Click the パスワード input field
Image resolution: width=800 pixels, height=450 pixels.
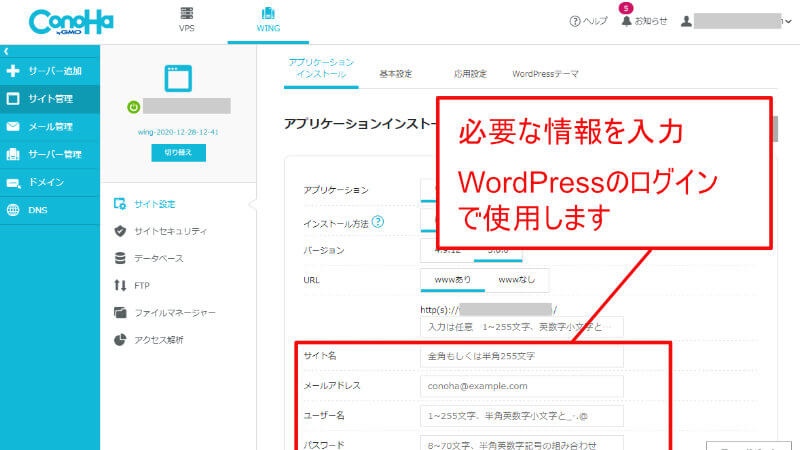click(521, 443)
